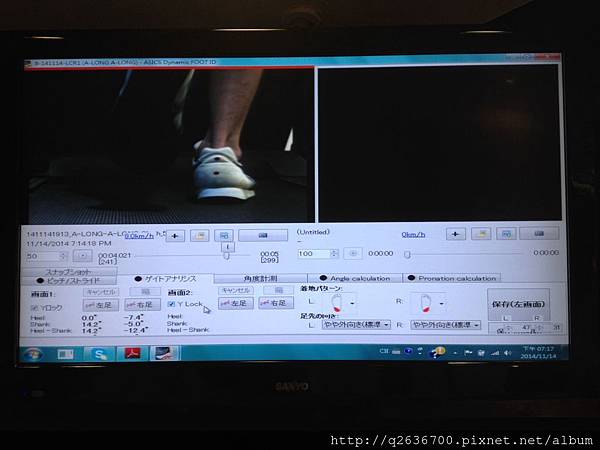
Task: Click the action center flag icon in system tray
Action: (x=468, y=352)
